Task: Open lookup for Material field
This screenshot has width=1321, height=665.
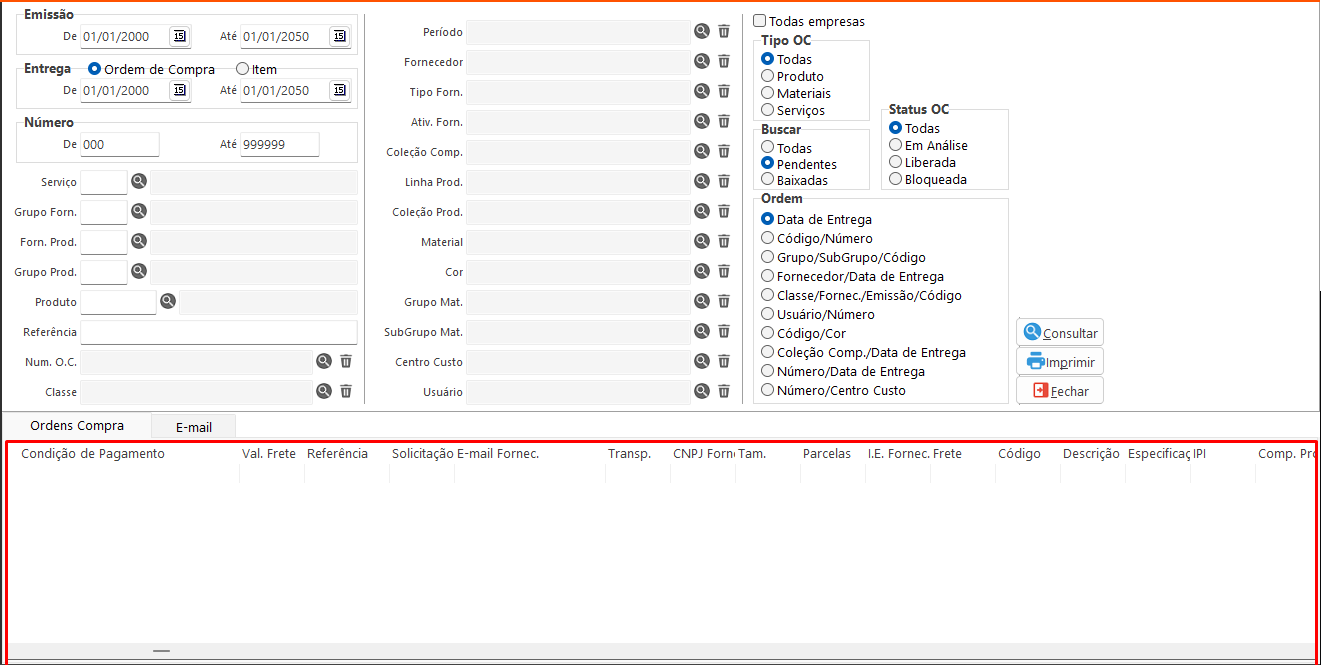Action: click(702, 241)
